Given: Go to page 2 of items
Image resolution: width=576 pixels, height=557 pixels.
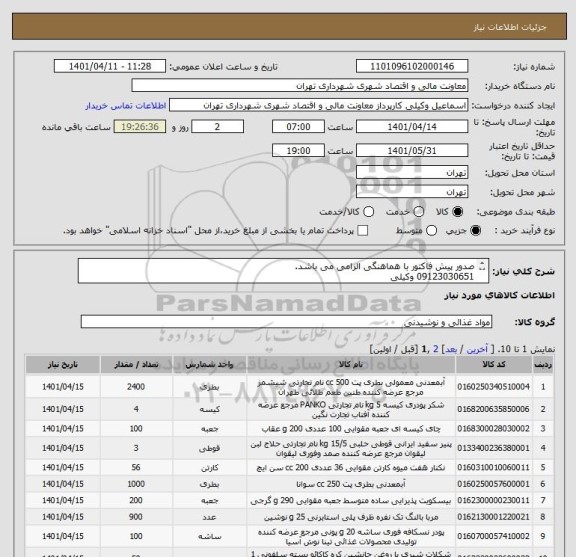Looking at the screenshot, I should click(436, 349).
